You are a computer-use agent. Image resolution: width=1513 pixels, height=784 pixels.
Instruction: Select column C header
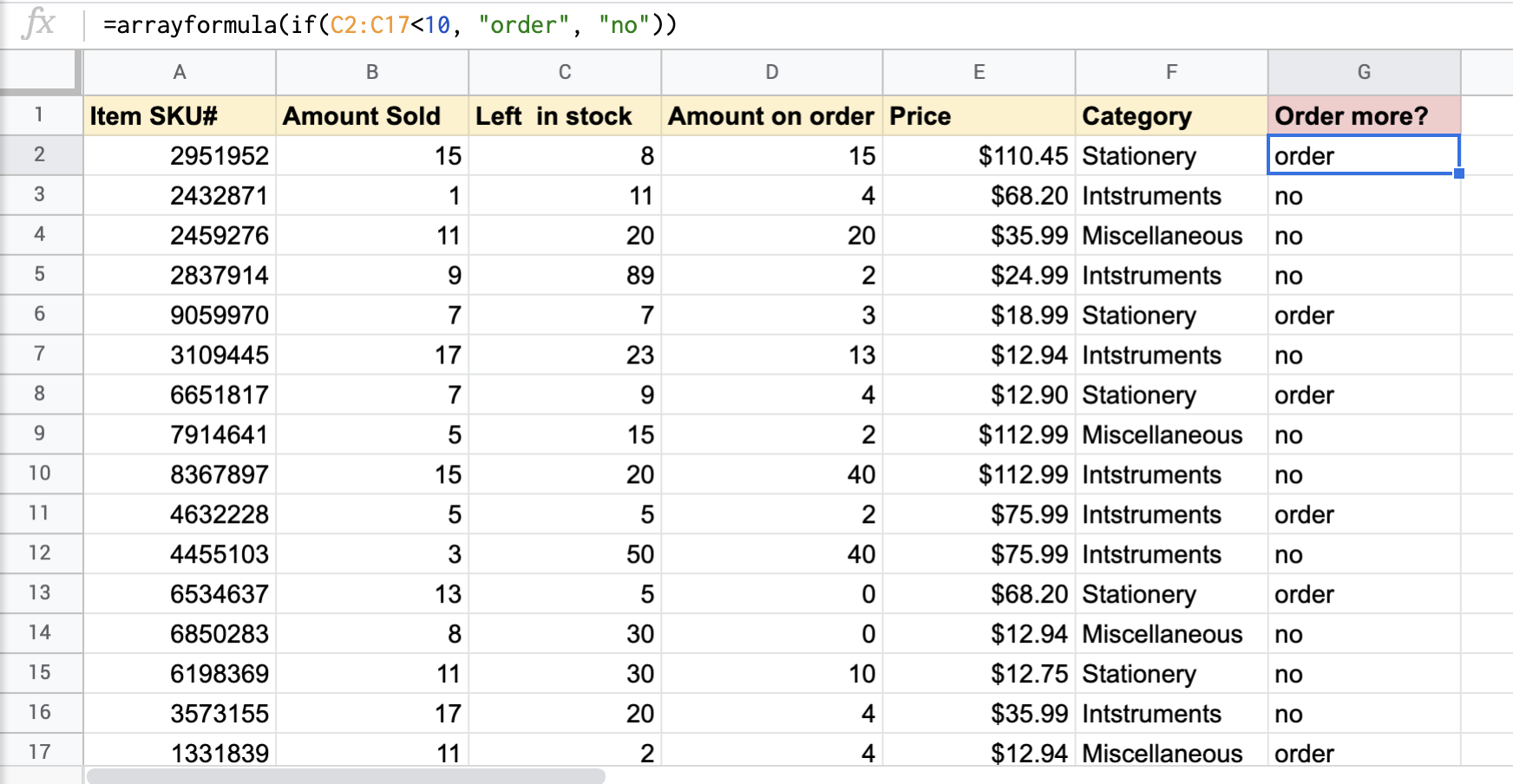(x=565, y=72)
